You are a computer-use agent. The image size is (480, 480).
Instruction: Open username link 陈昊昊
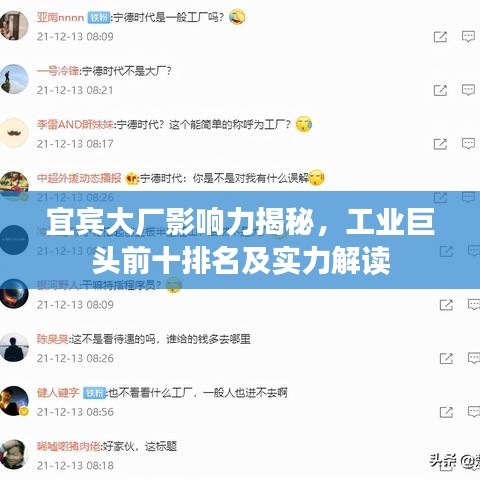click(53, 339)
